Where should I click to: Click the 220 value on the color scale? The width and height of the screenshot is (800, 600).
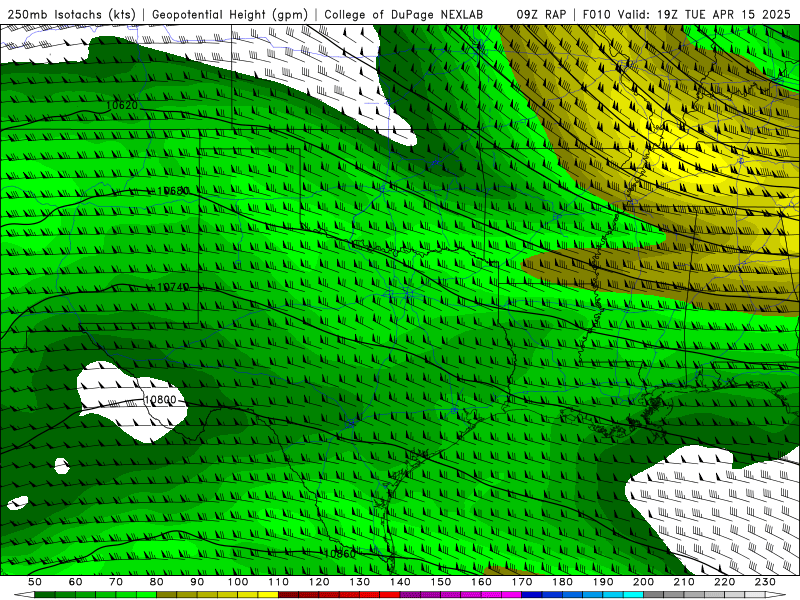pyautogui.click(x=724, y=582)
